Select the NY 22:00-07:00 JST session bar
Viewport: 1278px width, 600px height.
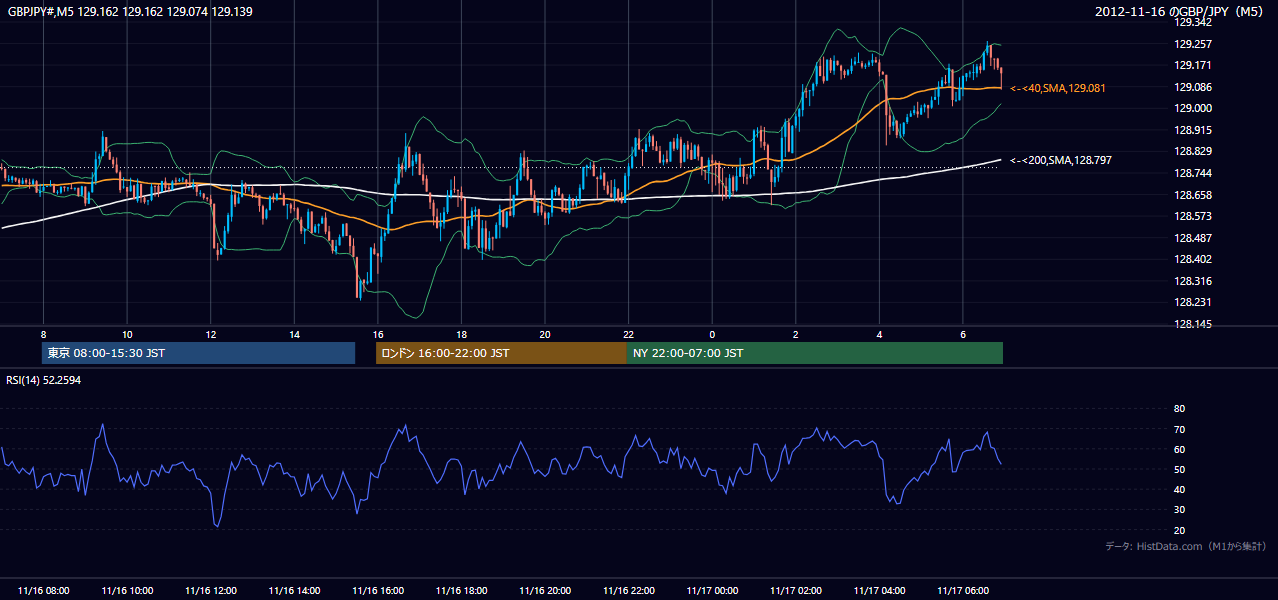point(815,353)
